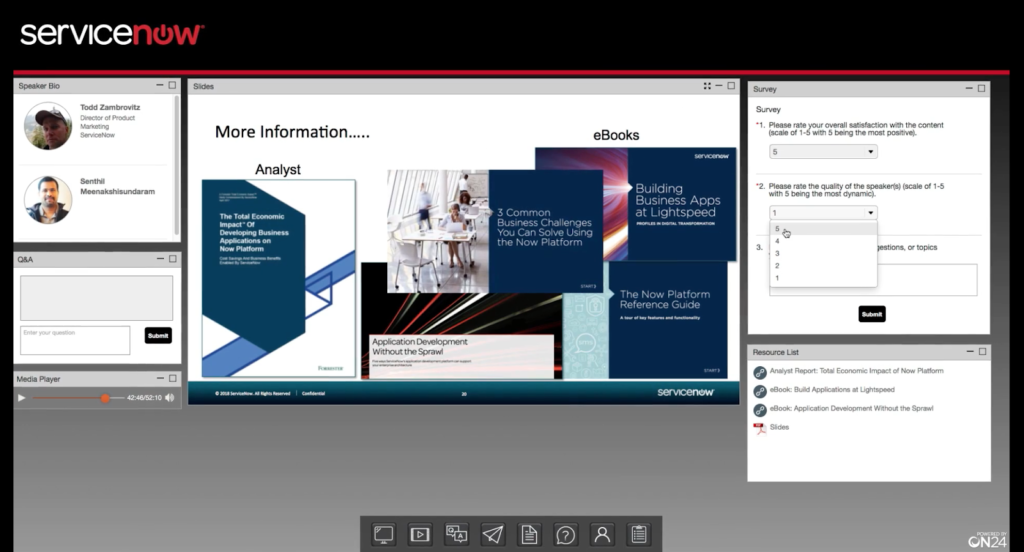Open eBook: Application Development Without the Sprawl
Viewport: 1024px width, 552px height.
[x=852, y=408]
